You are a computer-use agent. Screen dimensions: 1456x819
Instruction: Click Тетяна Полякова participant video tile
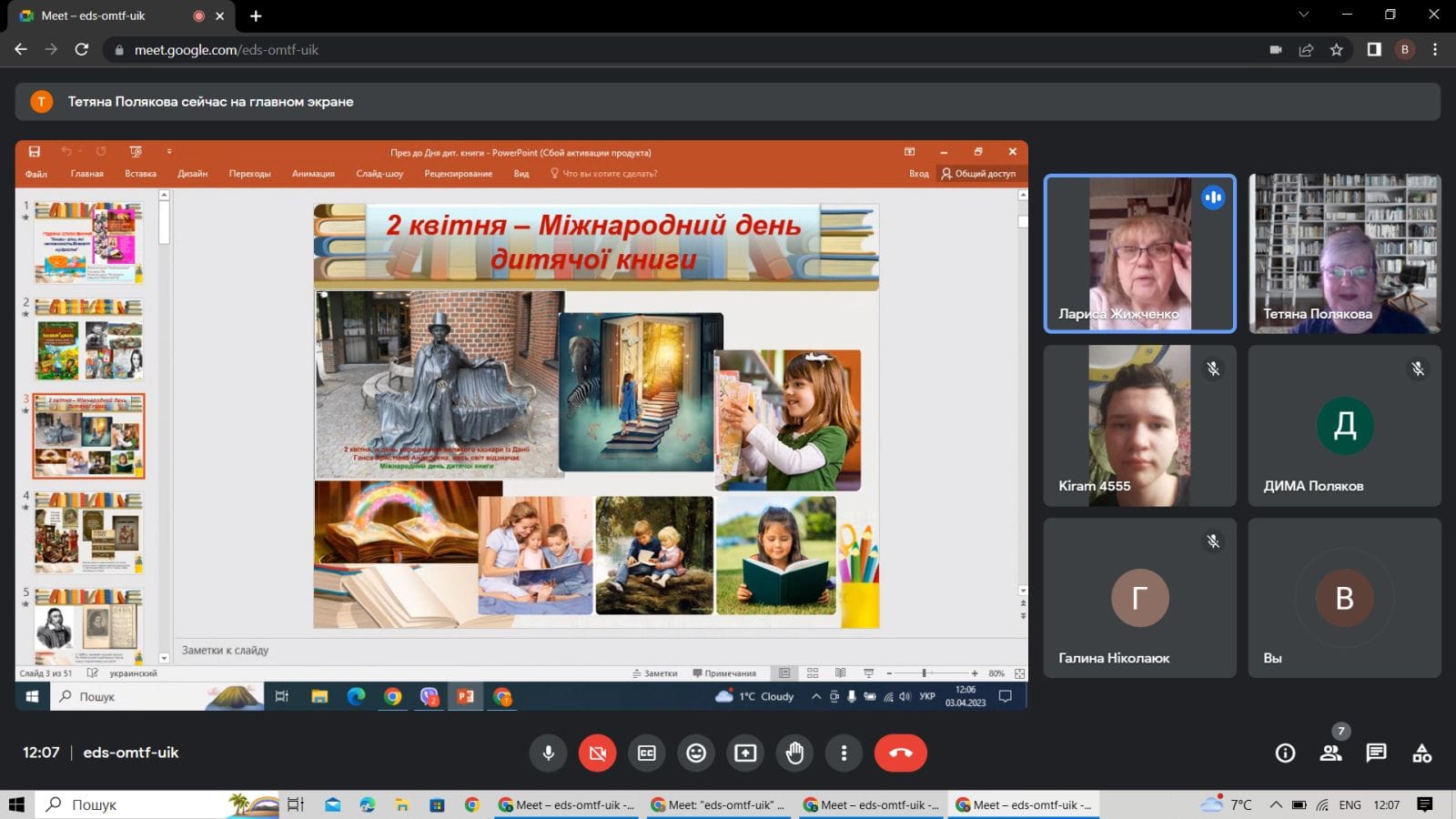[1344, 253]
